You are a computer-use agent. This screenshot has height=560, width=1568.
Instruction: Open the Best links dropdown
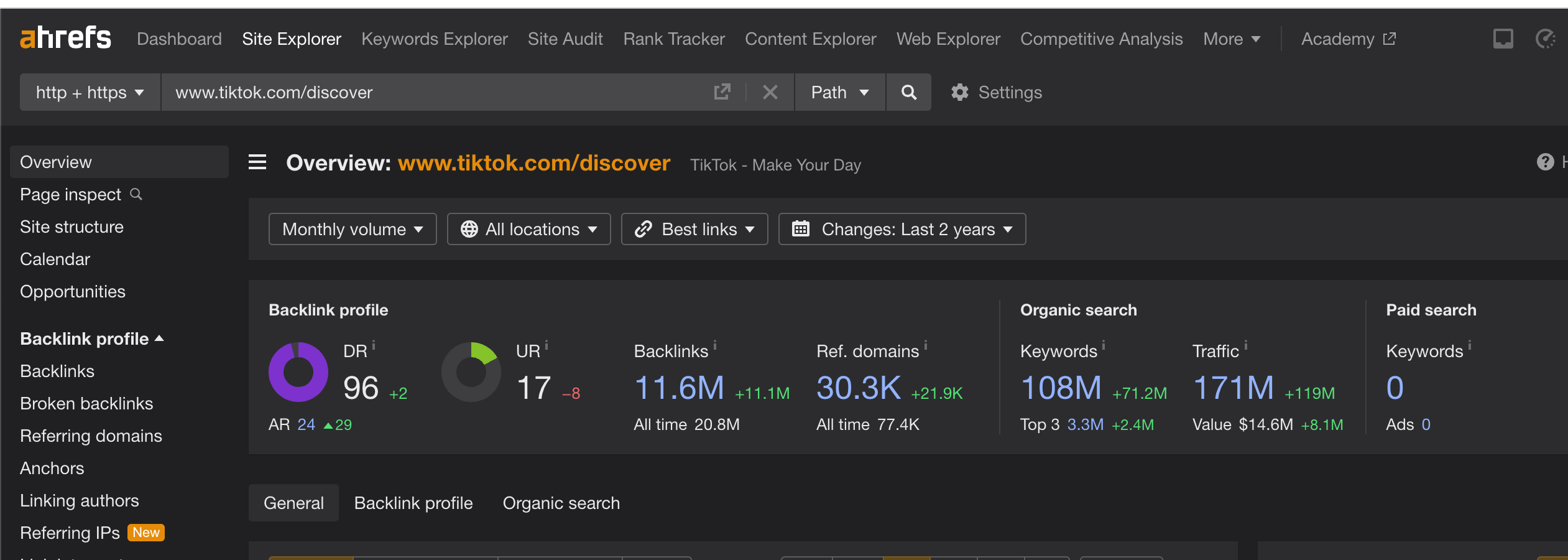pos(694,229)
